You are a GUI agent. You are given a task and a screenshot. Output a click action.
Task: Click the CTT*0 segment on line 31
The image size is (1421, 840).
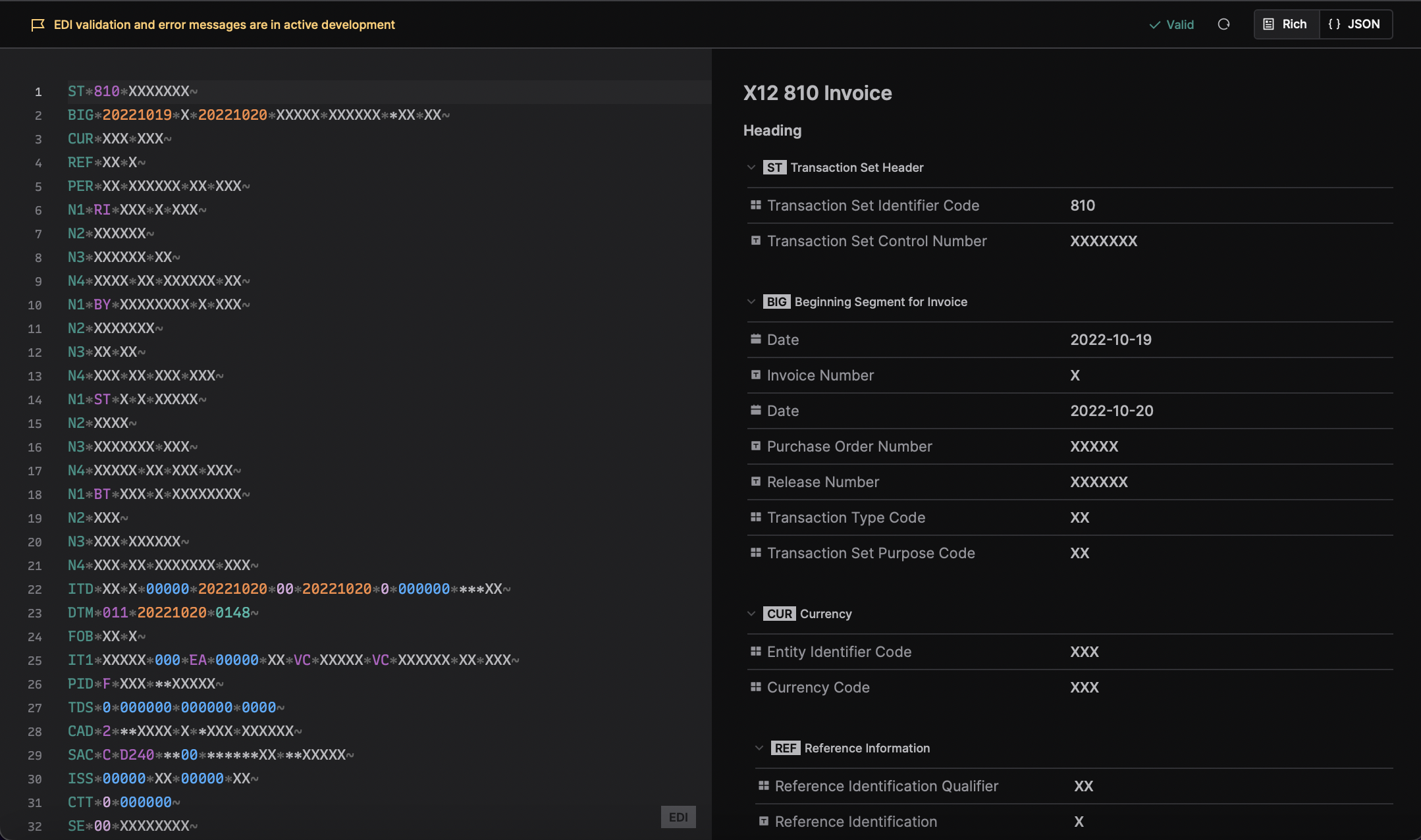124,802
